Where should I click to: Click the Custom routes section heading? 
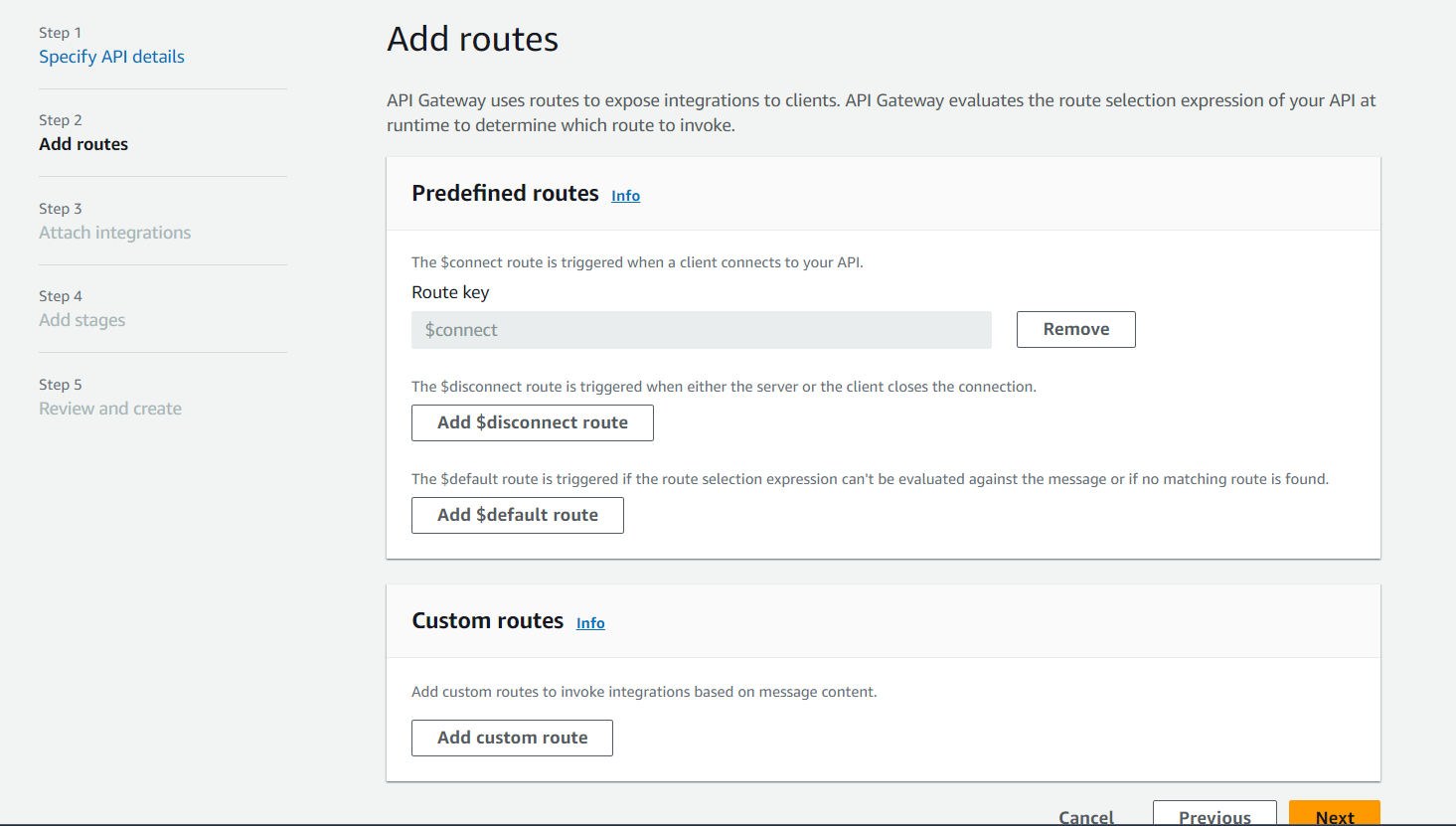coord(487,620)
